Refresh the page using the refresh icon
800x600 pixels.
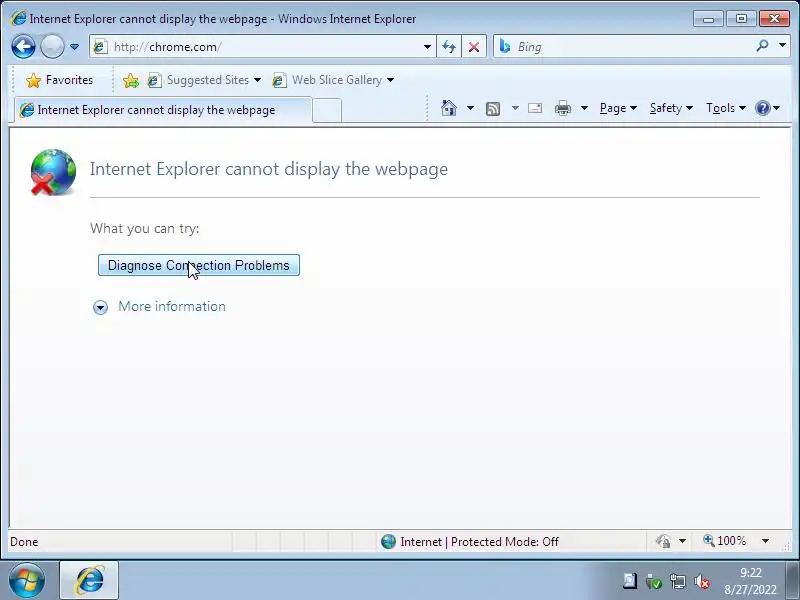449,47
